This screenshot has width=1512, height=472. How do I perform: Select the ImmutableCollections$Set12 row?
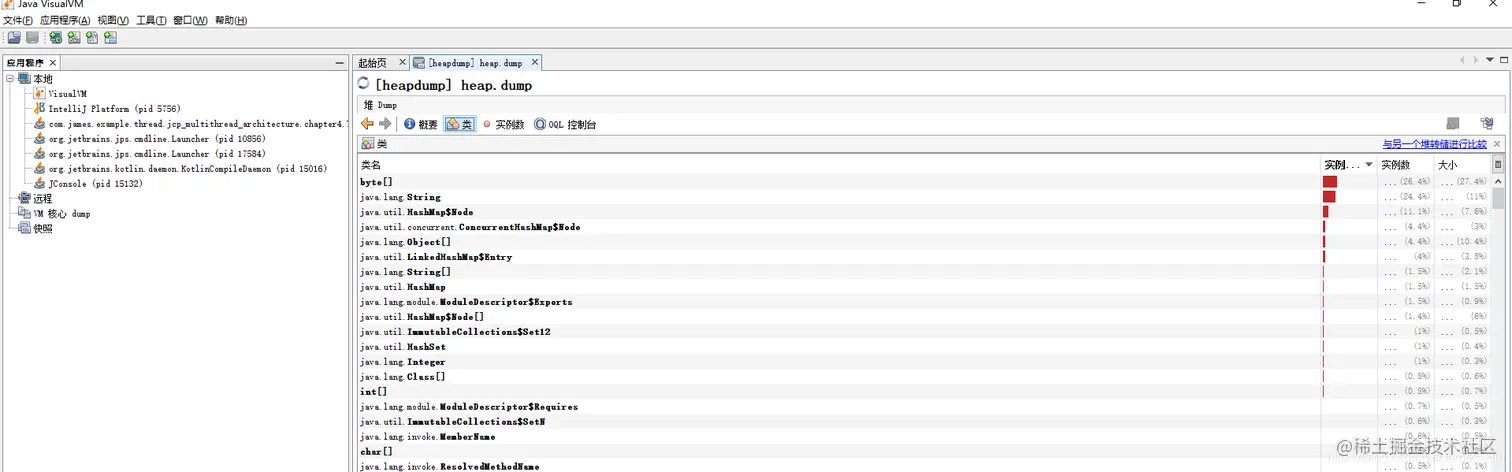coord(924,332)
